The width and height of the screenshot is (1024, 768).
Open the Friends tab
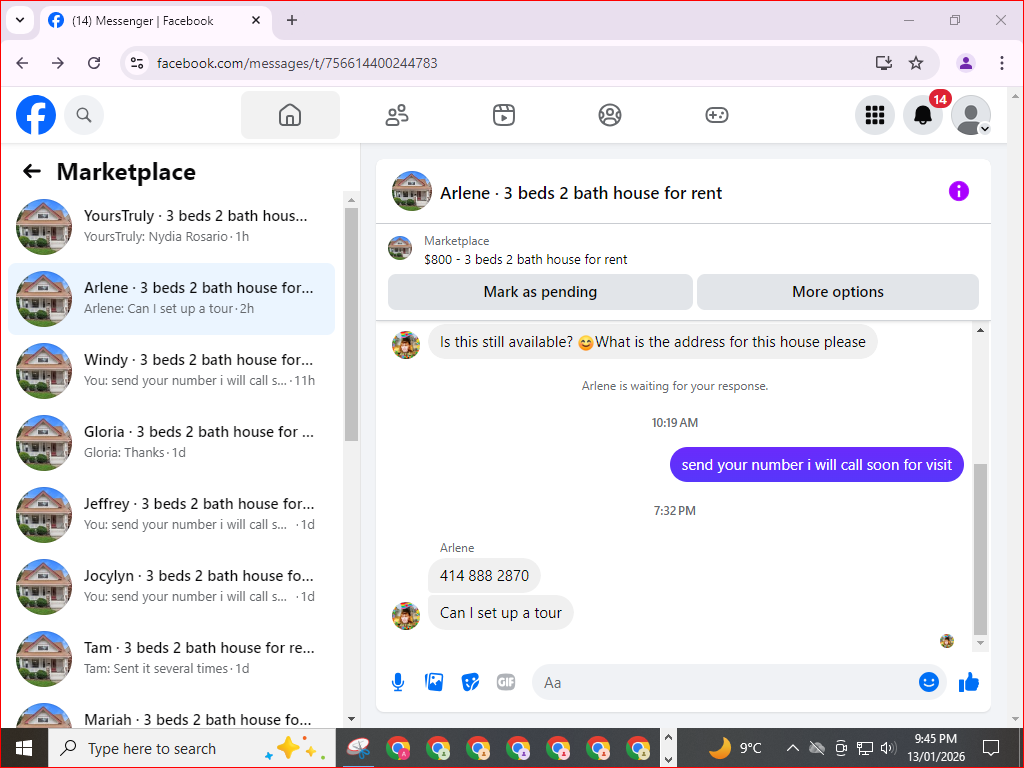coord(397,115)
